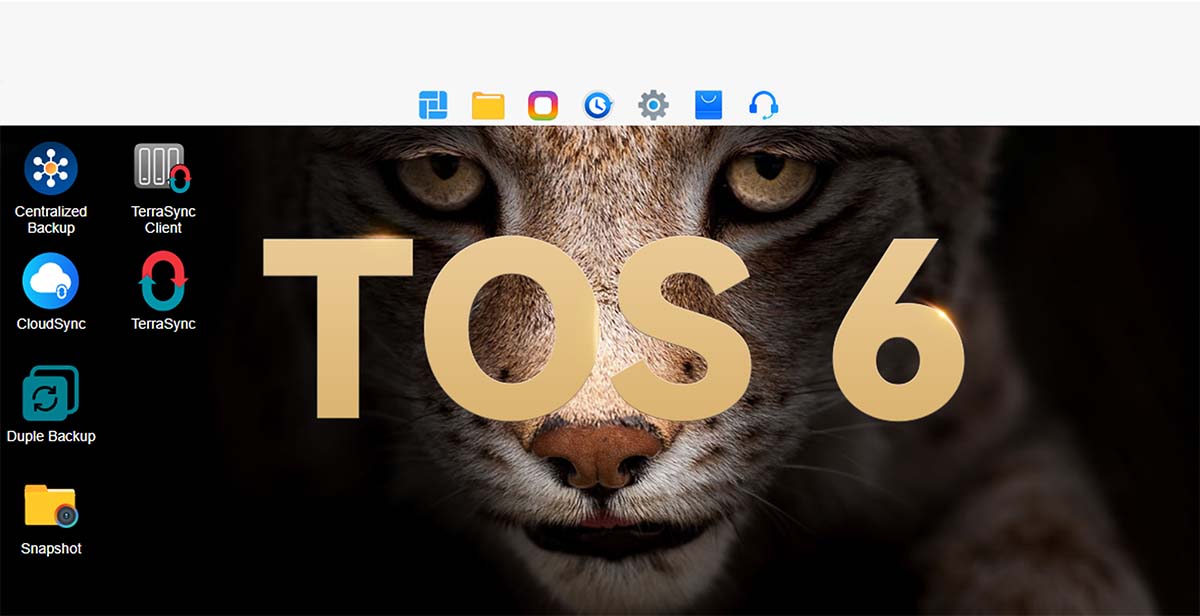Open the yellow File Manager folder icon

click(x=488, y=105)
